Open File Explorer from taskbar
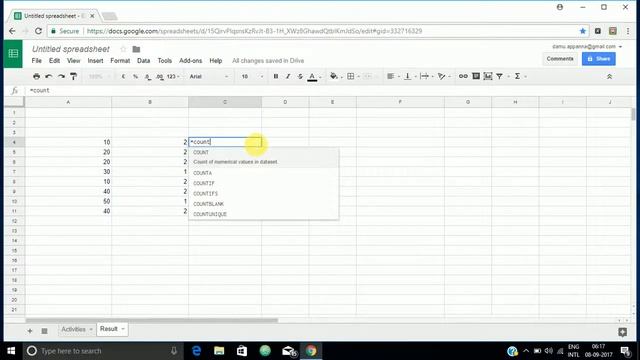640x360 pixels. tap(219, 351)
